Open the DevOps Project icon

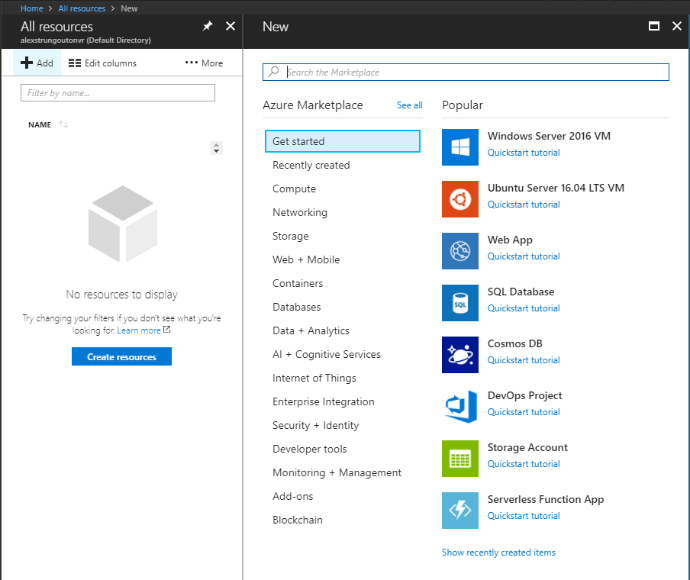coord(460,406)
